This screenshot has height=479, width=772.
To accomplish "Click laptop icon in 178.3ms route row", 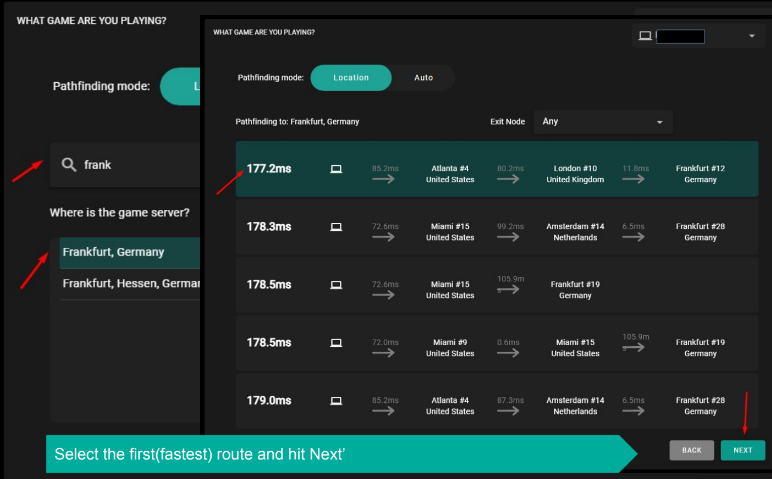I will (336, 227).
